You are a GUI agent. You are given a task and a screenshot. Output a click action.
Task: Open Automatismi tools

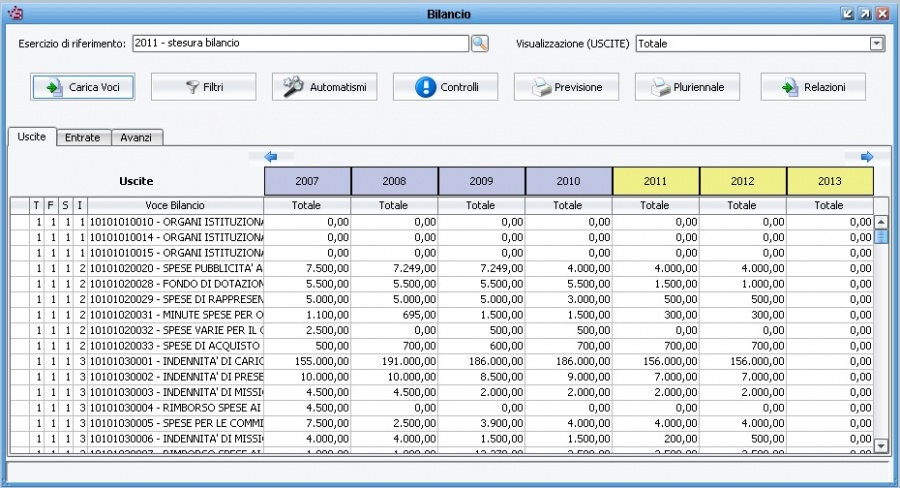click(324, 88)
